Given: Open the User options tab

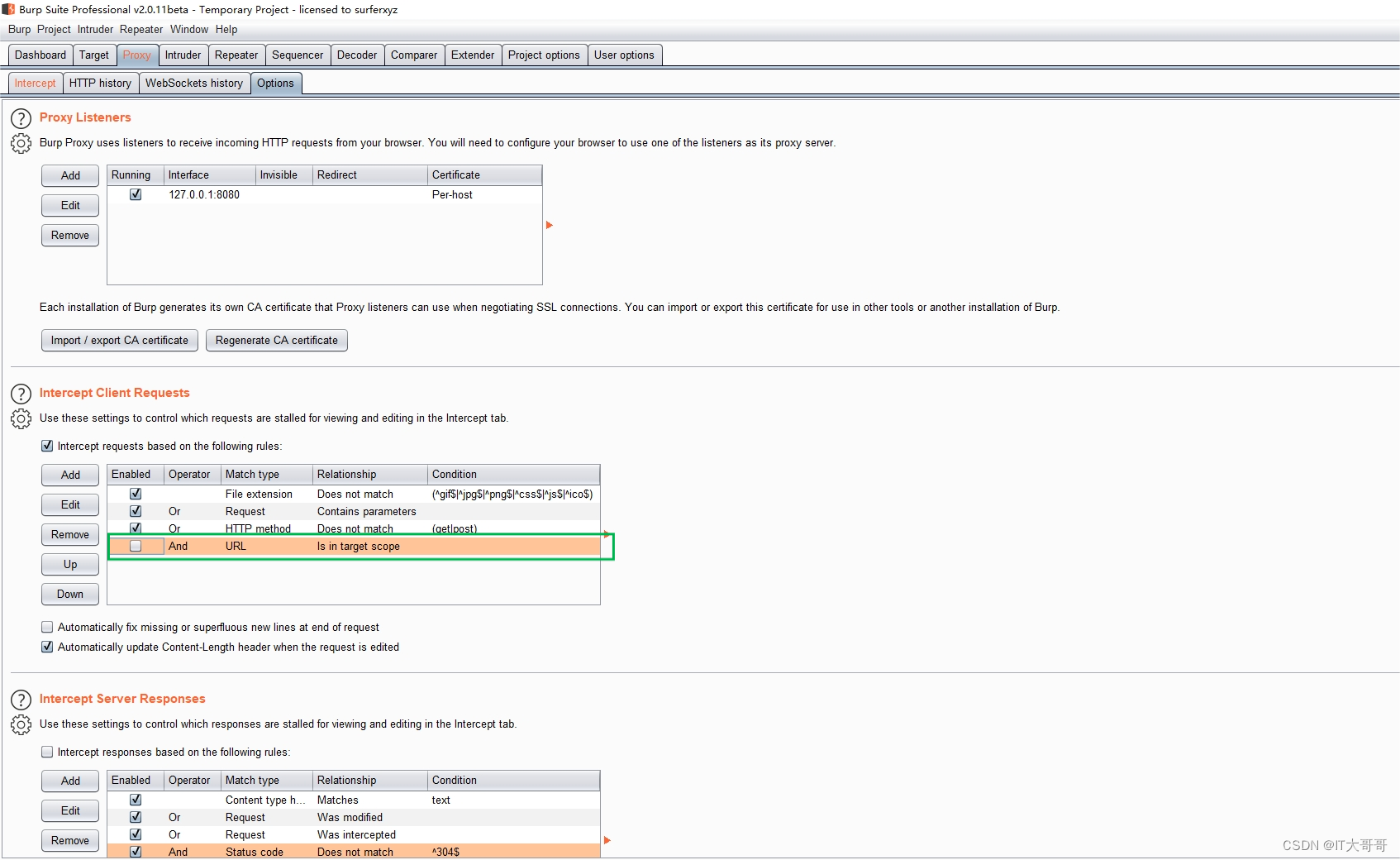Looking at the screenshot, I should [x=624, y=55].
